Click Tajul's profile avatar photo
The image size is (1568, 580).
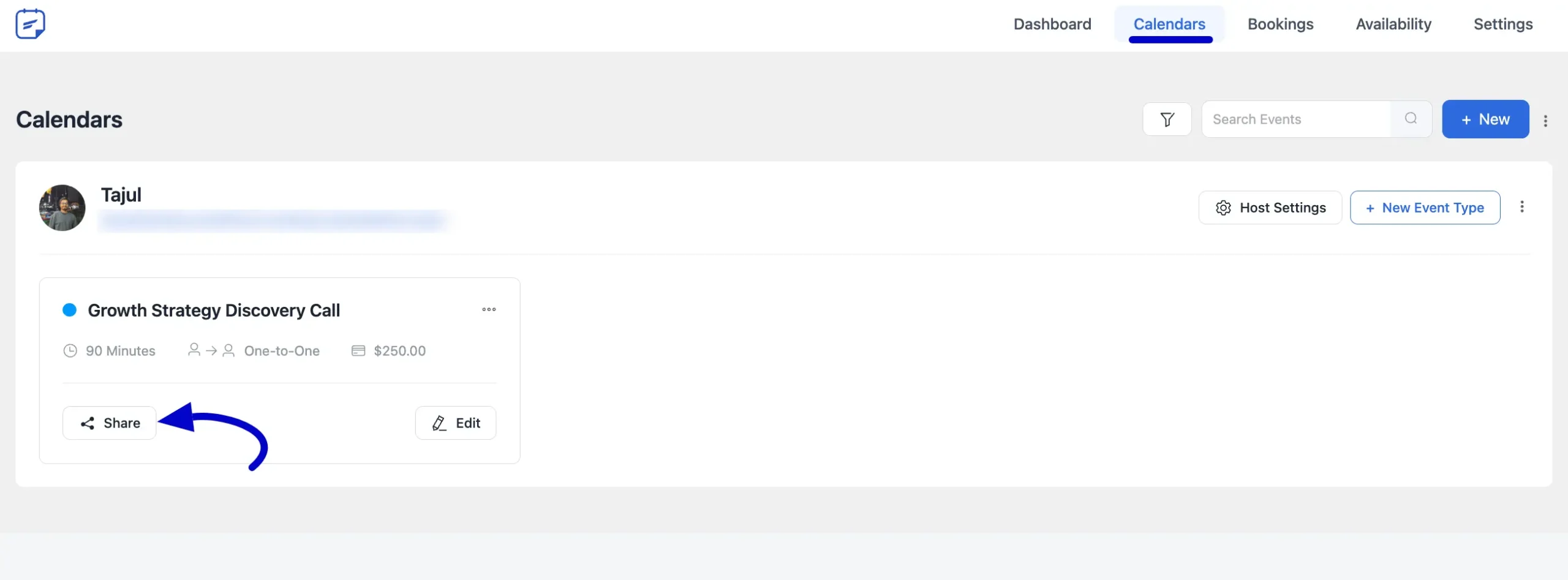(x=62, y=208)
